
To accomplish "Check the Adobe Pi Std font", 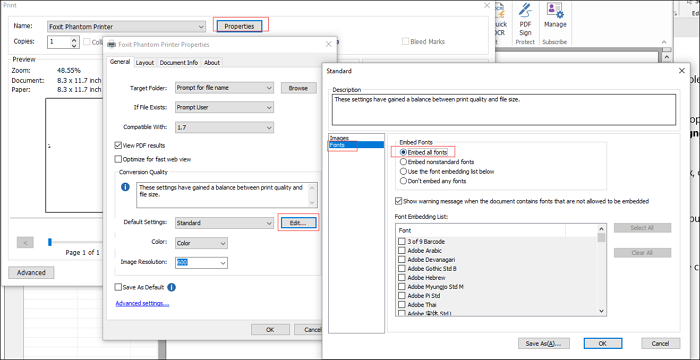I will pyautogui.click(x=402, y=296).
